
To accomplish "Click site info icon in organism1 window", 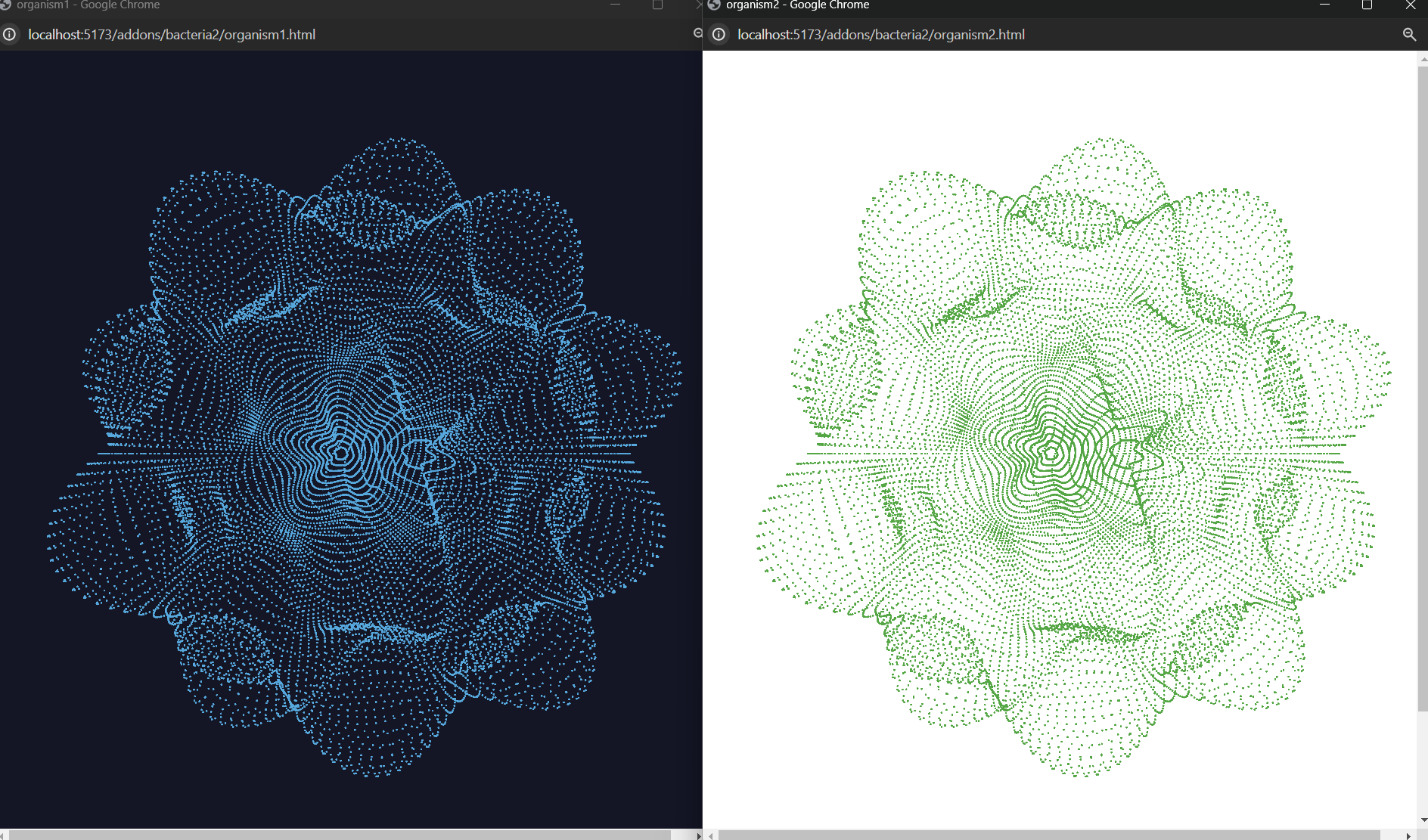I will pyautogui.click(x=9, y=35).
